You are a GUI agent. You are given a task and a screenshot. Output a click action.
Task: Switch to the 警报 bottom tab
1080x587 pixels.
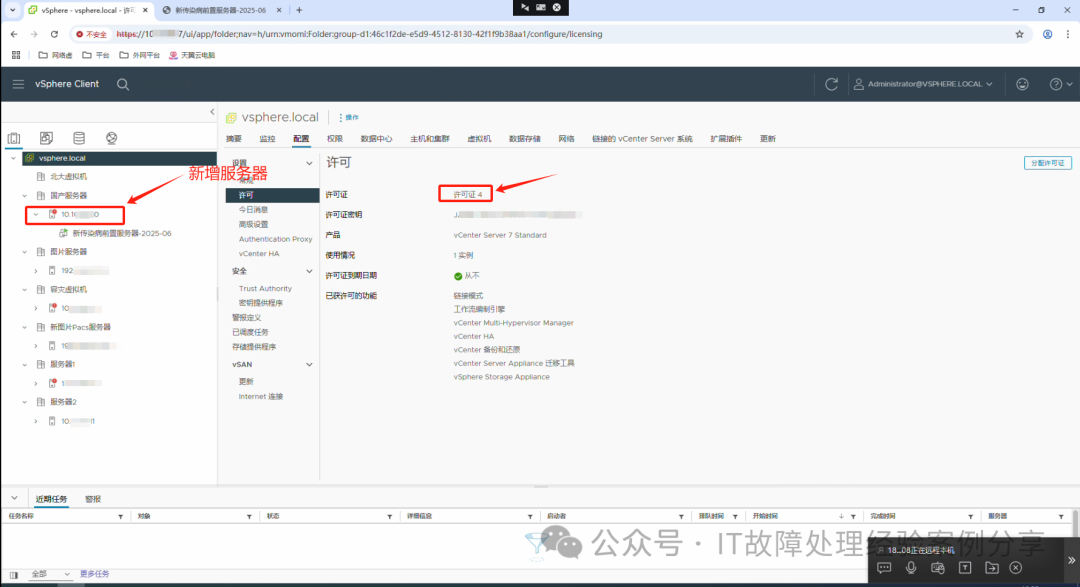coord(93,499)
